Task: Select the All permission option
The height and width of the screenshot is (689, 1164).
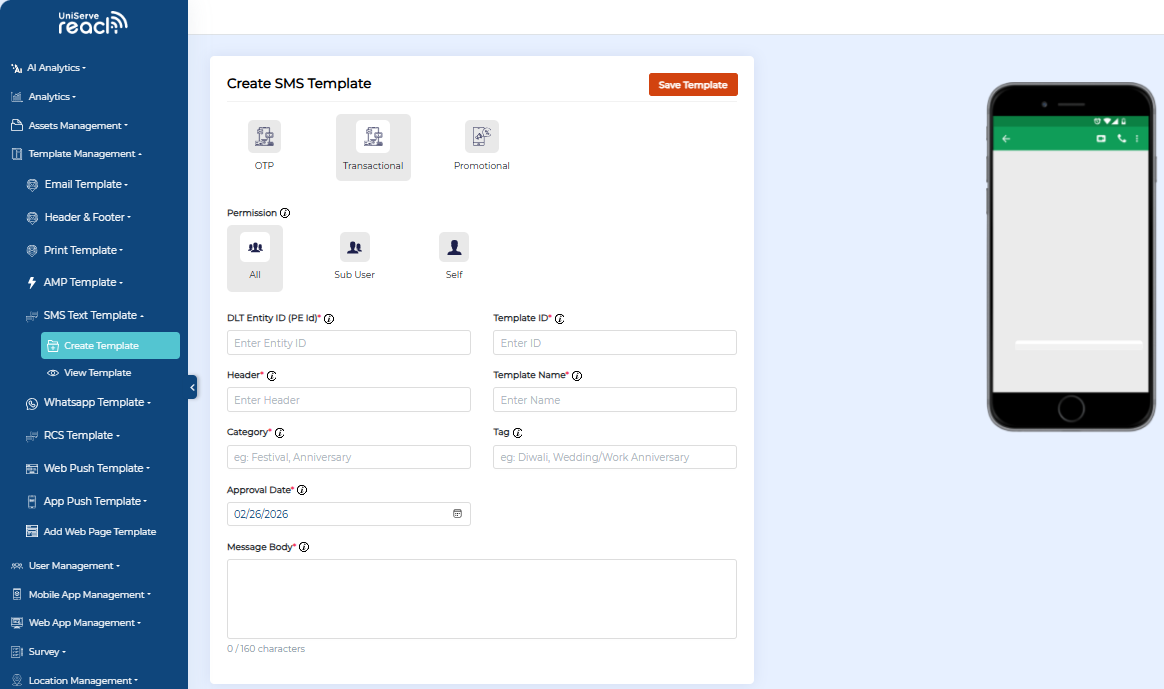Action: pyautogui.click(x=255, y=247)
